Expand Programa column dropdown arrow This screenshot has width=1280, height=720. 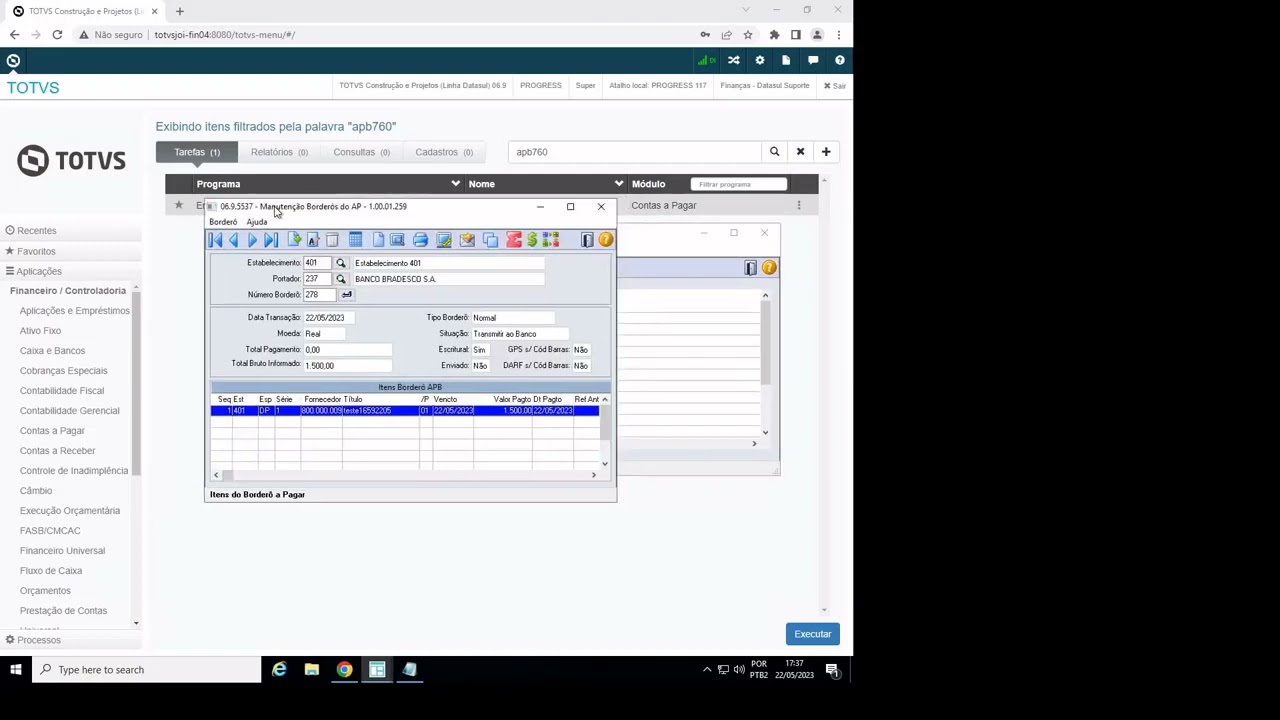455,184
